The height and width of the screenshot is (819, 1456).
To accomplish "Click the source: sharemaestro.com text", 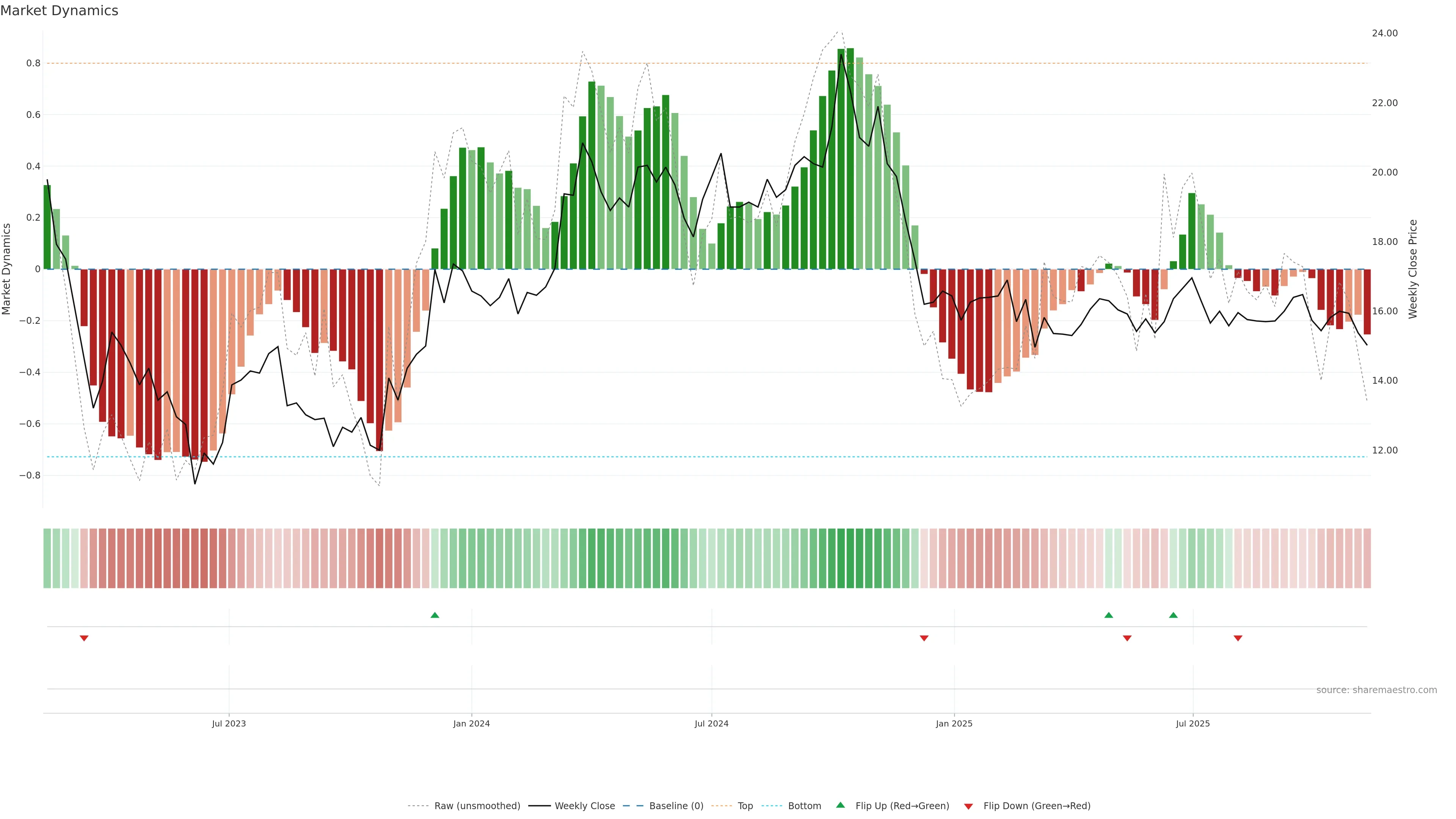I will click(1376, 690).
